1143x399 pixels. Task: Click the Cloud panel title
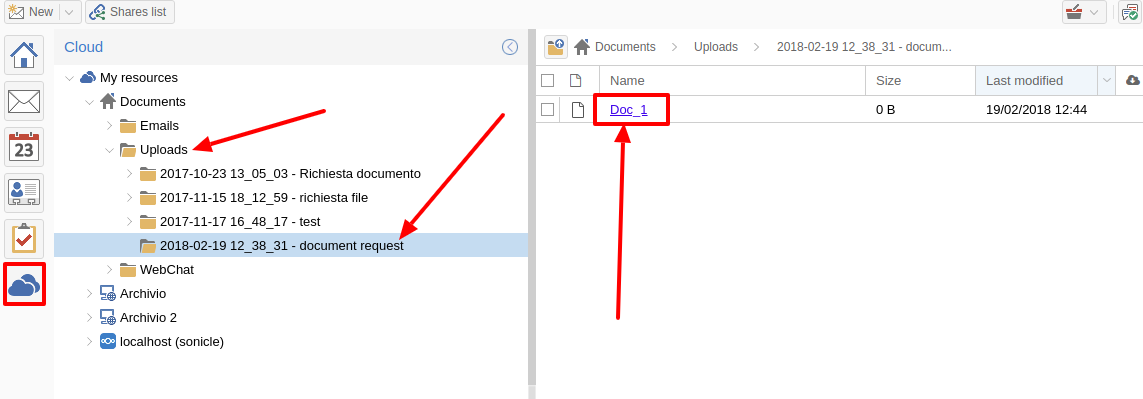84,47
